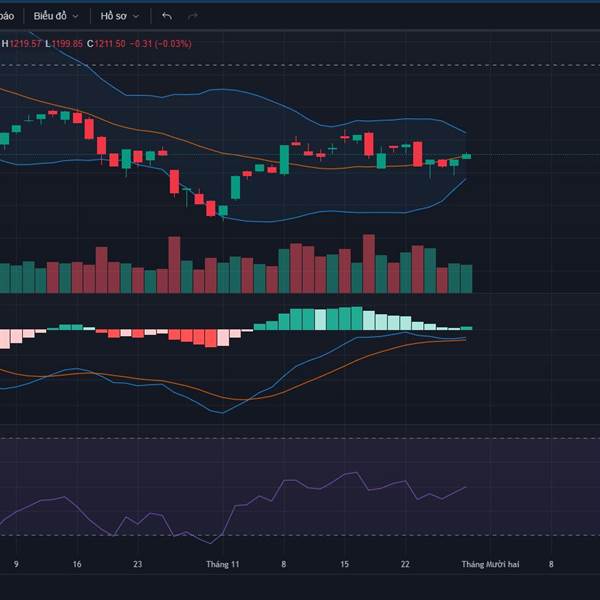Click the undo arrow icon

[x=167, y=16]
